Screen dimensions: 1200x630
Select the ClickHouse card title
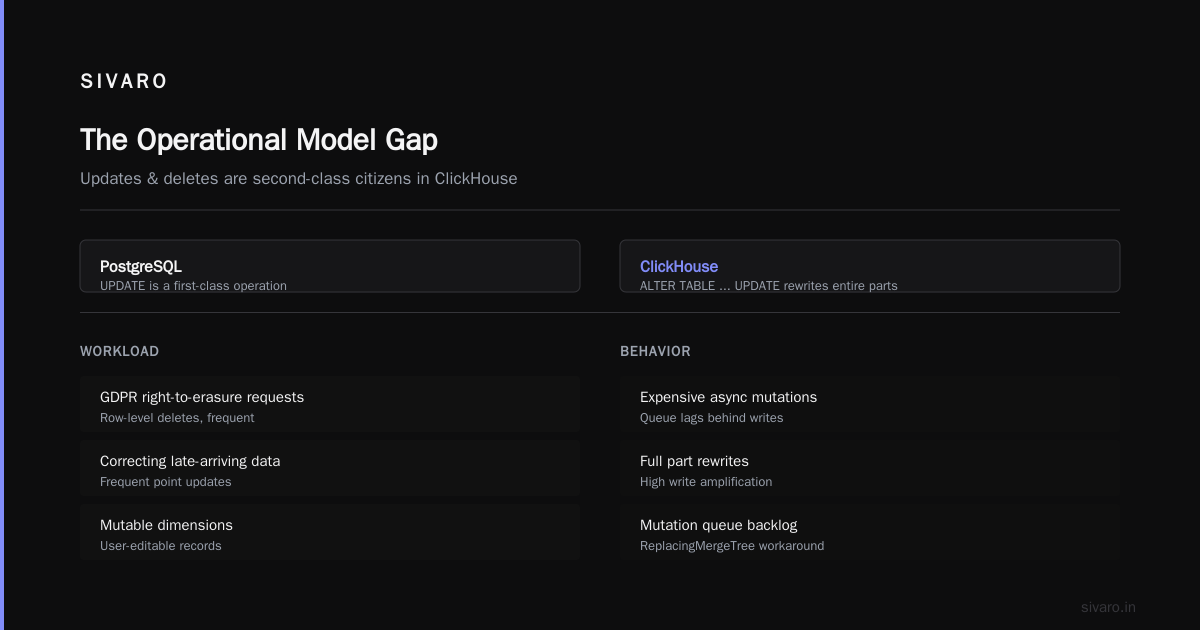pos(679,266)
